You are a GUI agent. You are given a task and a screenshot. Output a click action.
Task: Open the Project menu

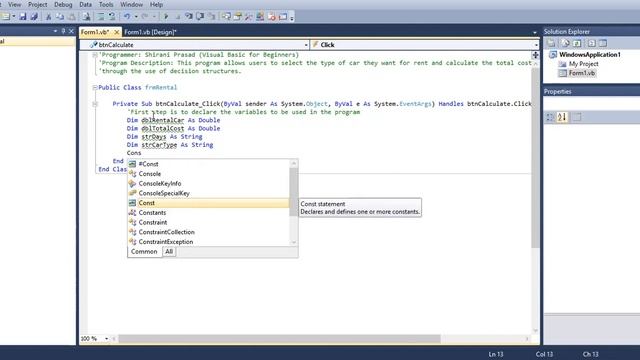click(x=38, y=4)
